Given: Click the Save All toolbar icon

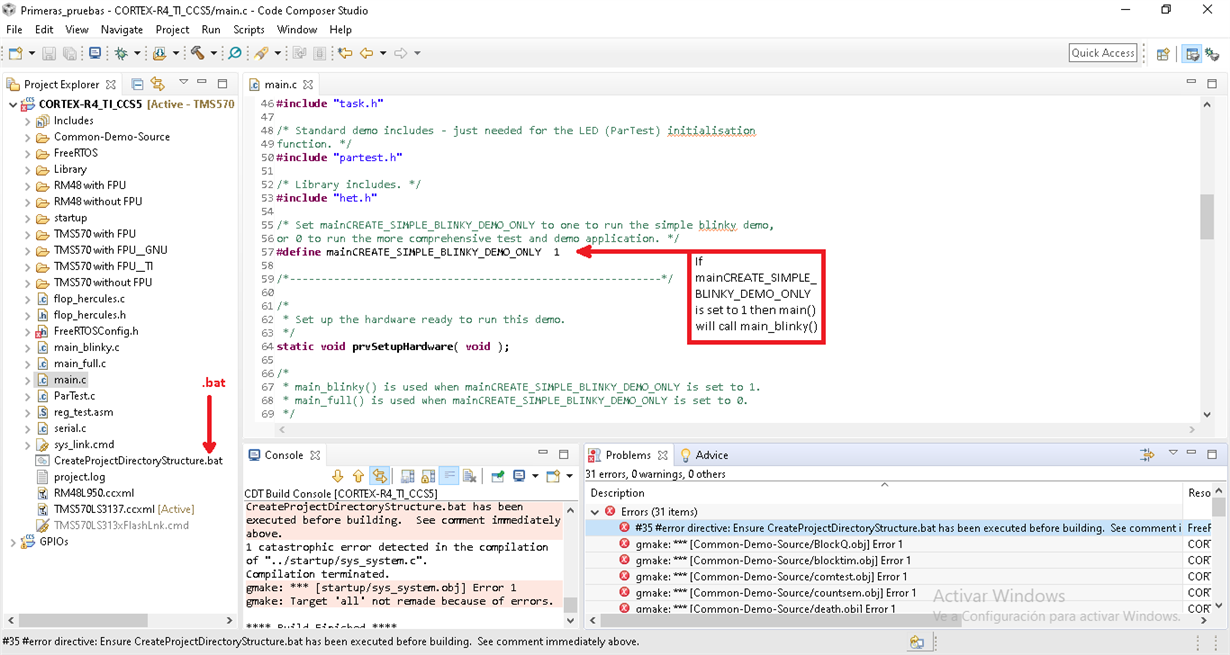Looking at the screenshot, I should coord(70,53).
